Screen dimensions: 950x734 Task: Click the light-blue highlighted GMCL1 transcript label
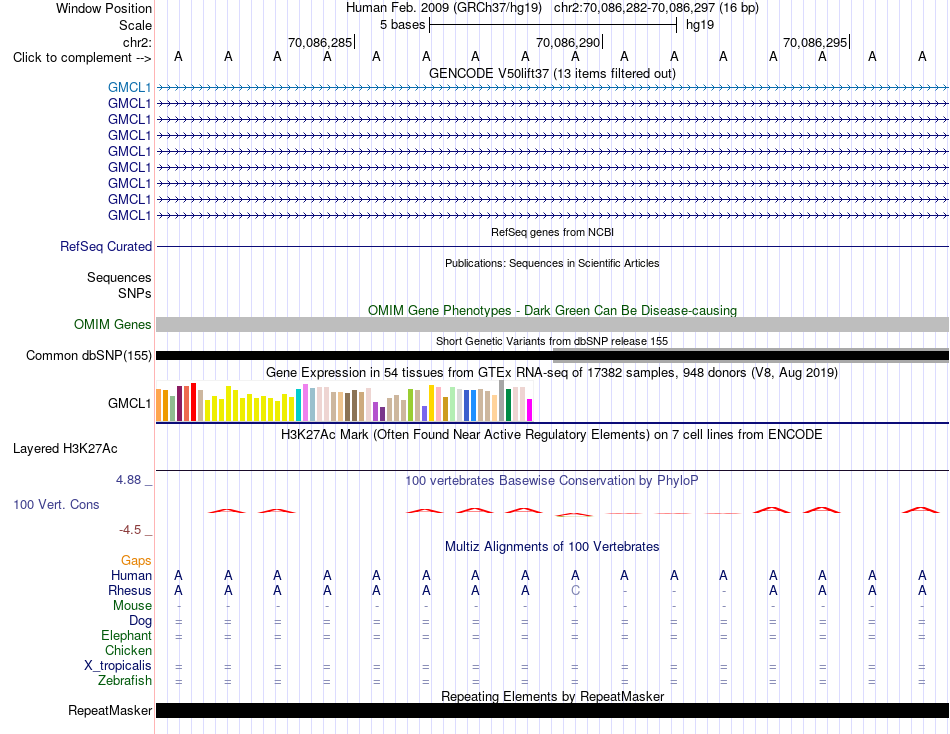coord(130,88)
